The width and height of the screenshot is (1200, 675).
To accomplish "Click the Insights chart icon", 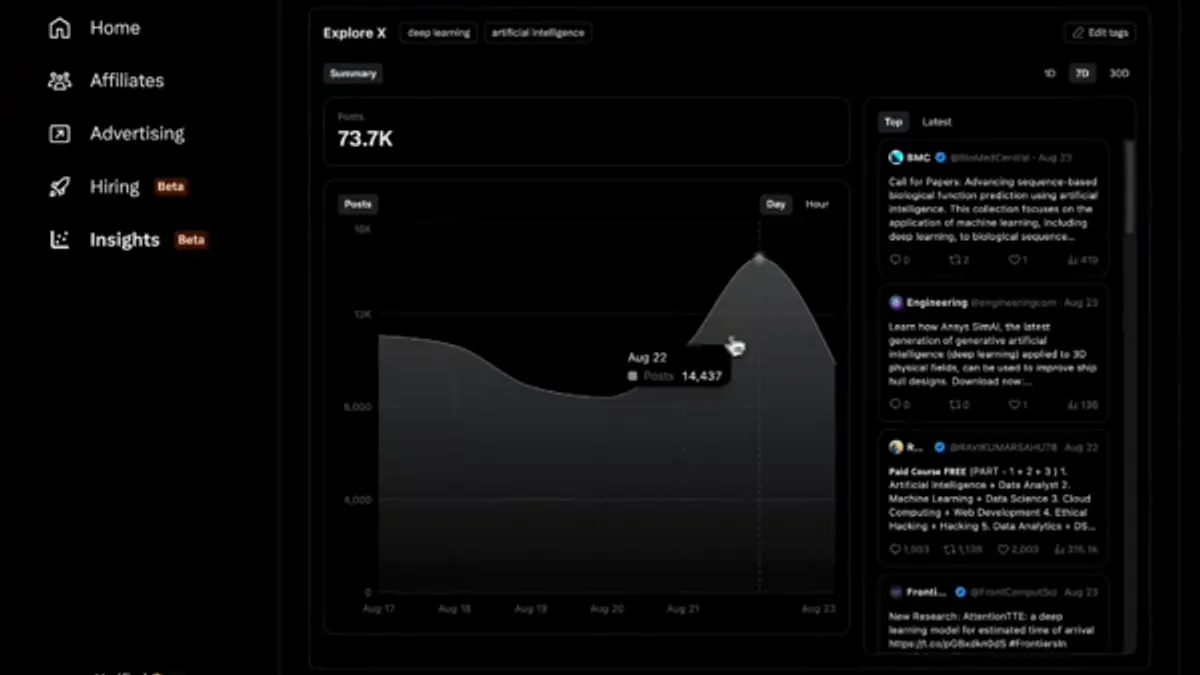I will tap(60, 240).
